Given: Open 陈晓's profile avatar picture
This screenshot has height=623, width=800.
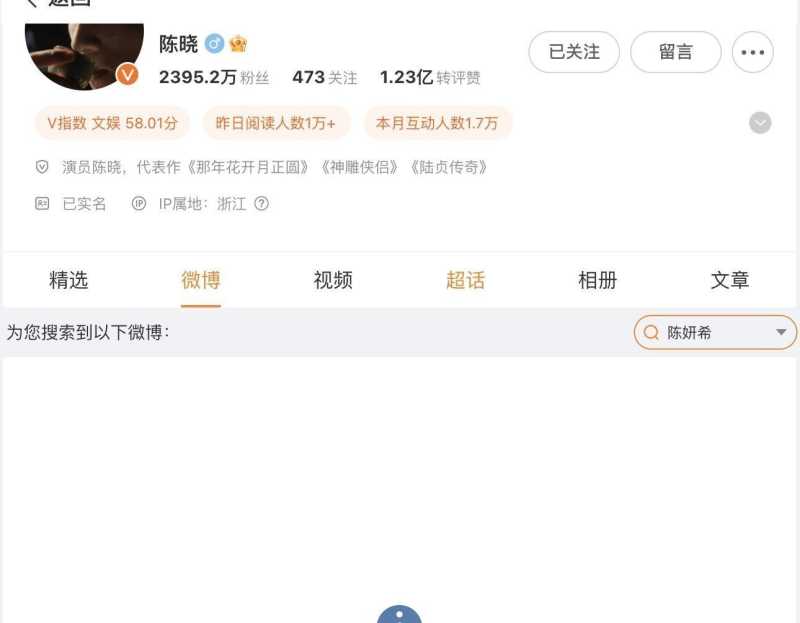Looking at the screenshot, I should [x=84, y=56].
